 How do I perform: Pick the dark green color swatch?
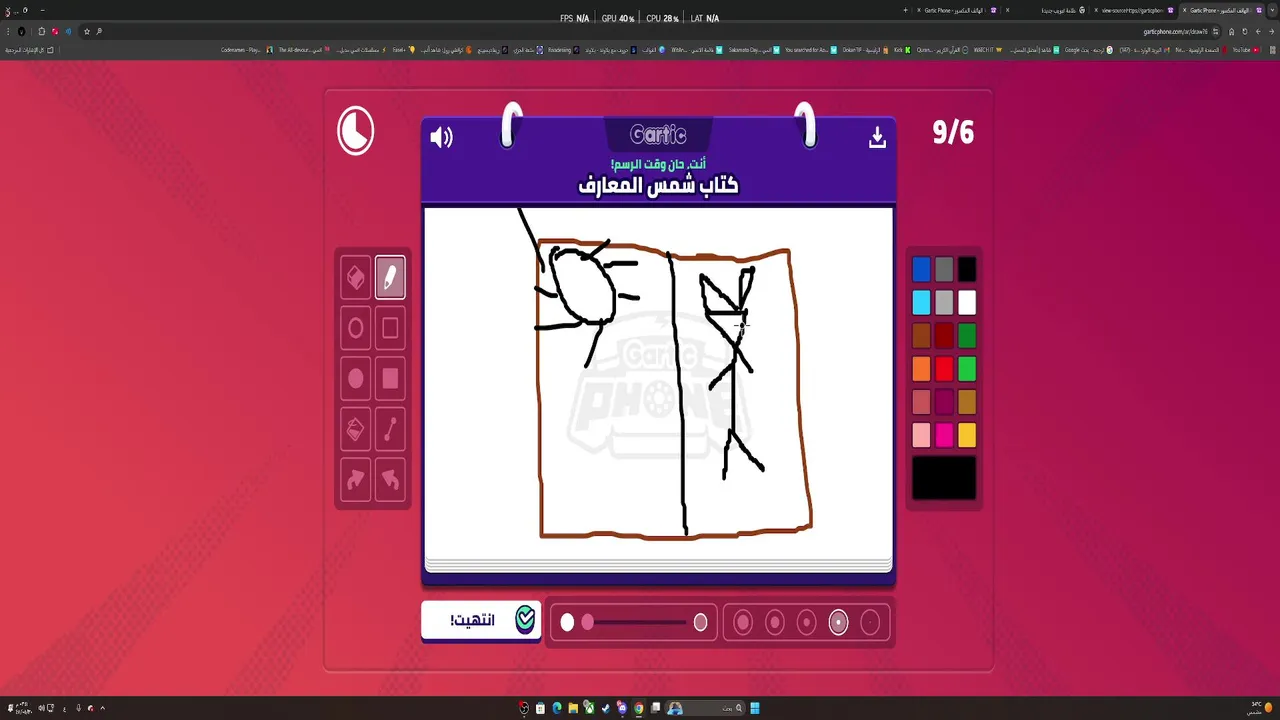click(x=967, y=335)
